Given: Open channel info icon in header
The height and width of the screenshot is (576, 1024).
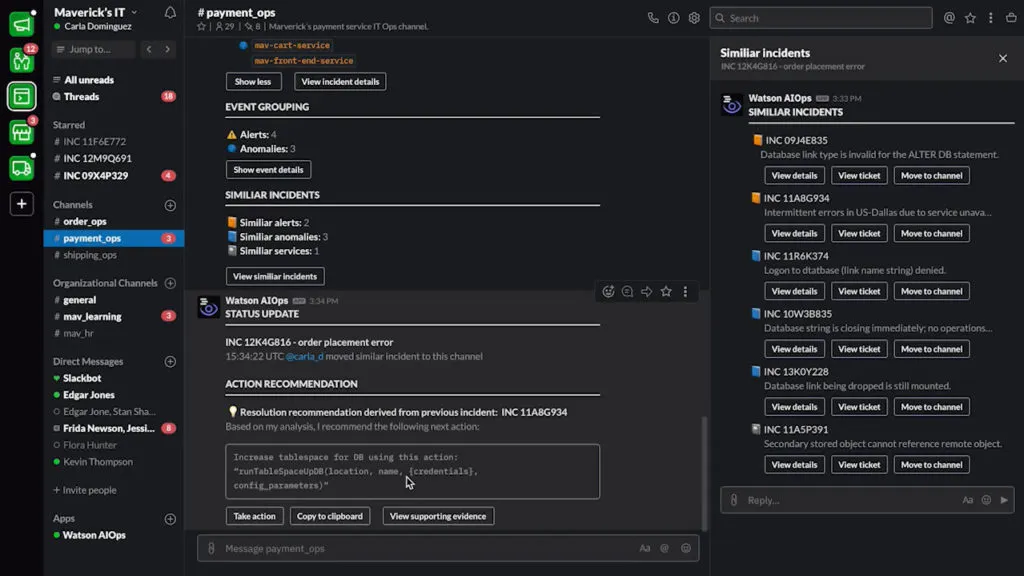Looking at the screenshot, I should tap(673, 18).
